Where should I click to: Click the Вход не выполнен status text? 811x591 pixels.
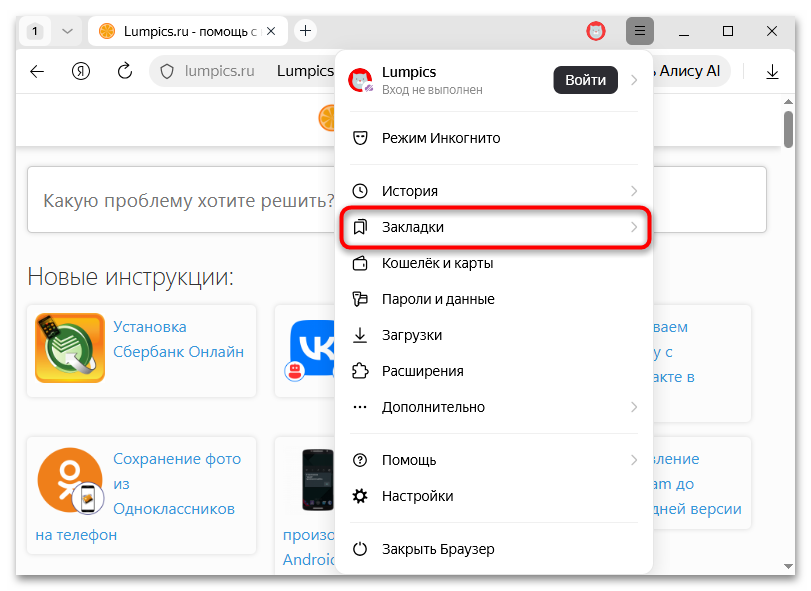click(432, 90)
